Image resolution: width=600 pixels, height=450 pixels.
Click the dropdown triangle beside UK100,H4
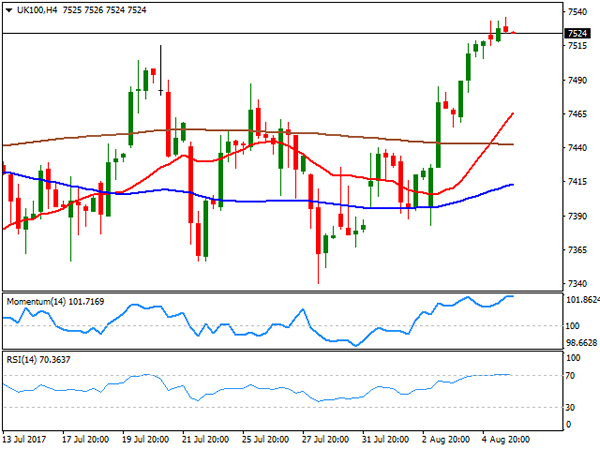[9, 10]
